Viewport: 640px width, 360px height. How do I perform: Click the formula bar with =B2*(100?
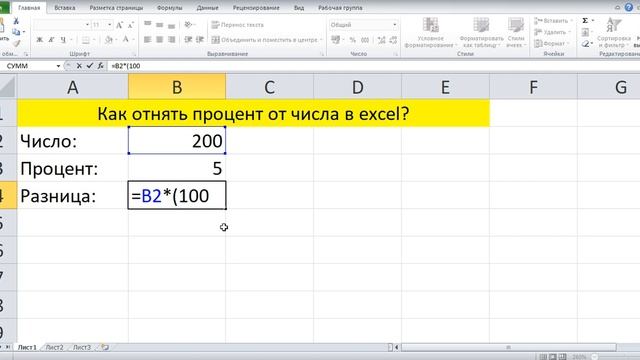pos(373,66)
